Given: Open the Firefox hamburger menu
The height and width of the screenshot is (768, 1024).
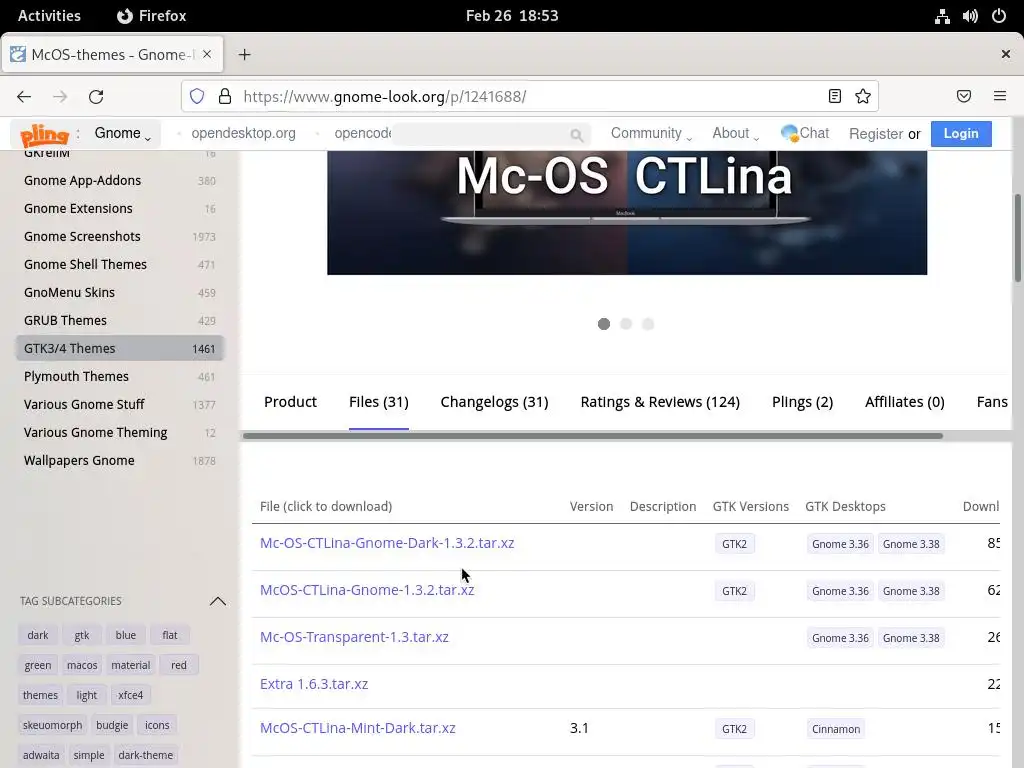Looking at the screenshot, I should [1000, 97].
